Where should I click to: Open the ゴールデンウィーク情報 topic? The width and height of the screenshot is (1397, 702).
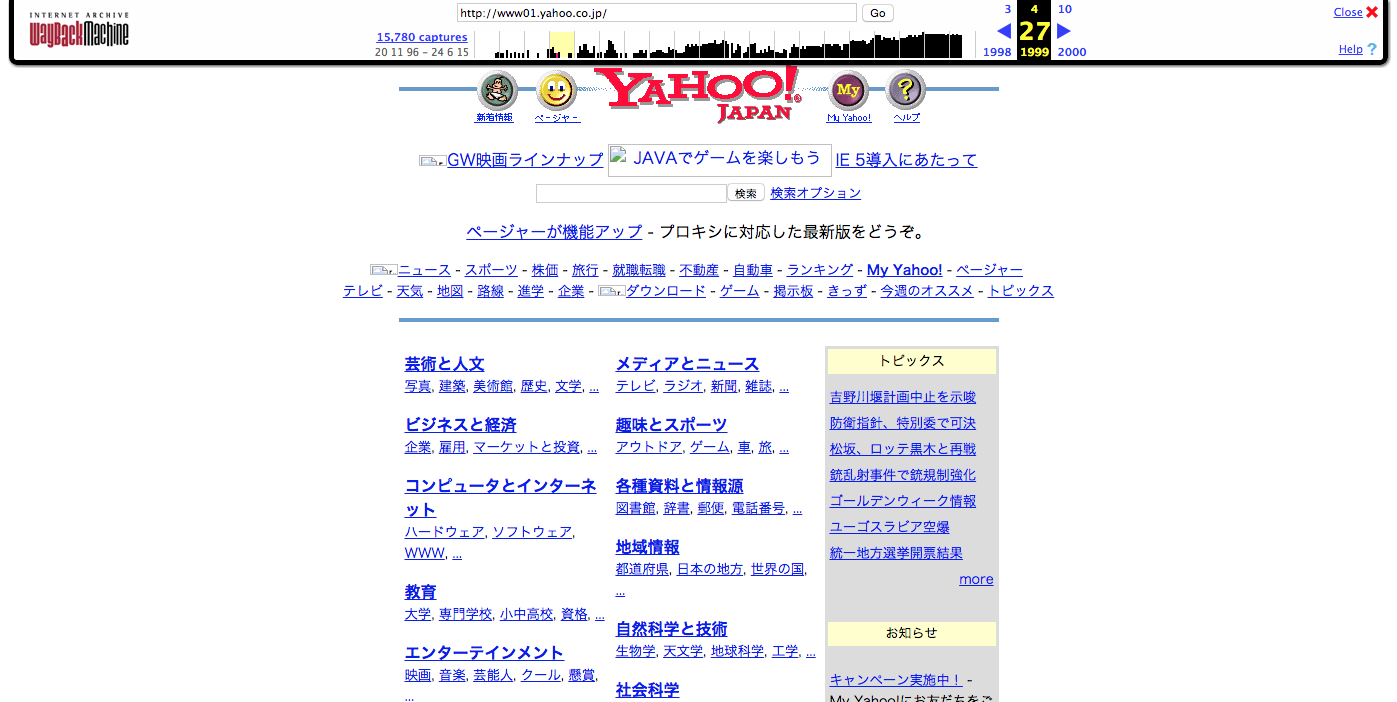903,501
